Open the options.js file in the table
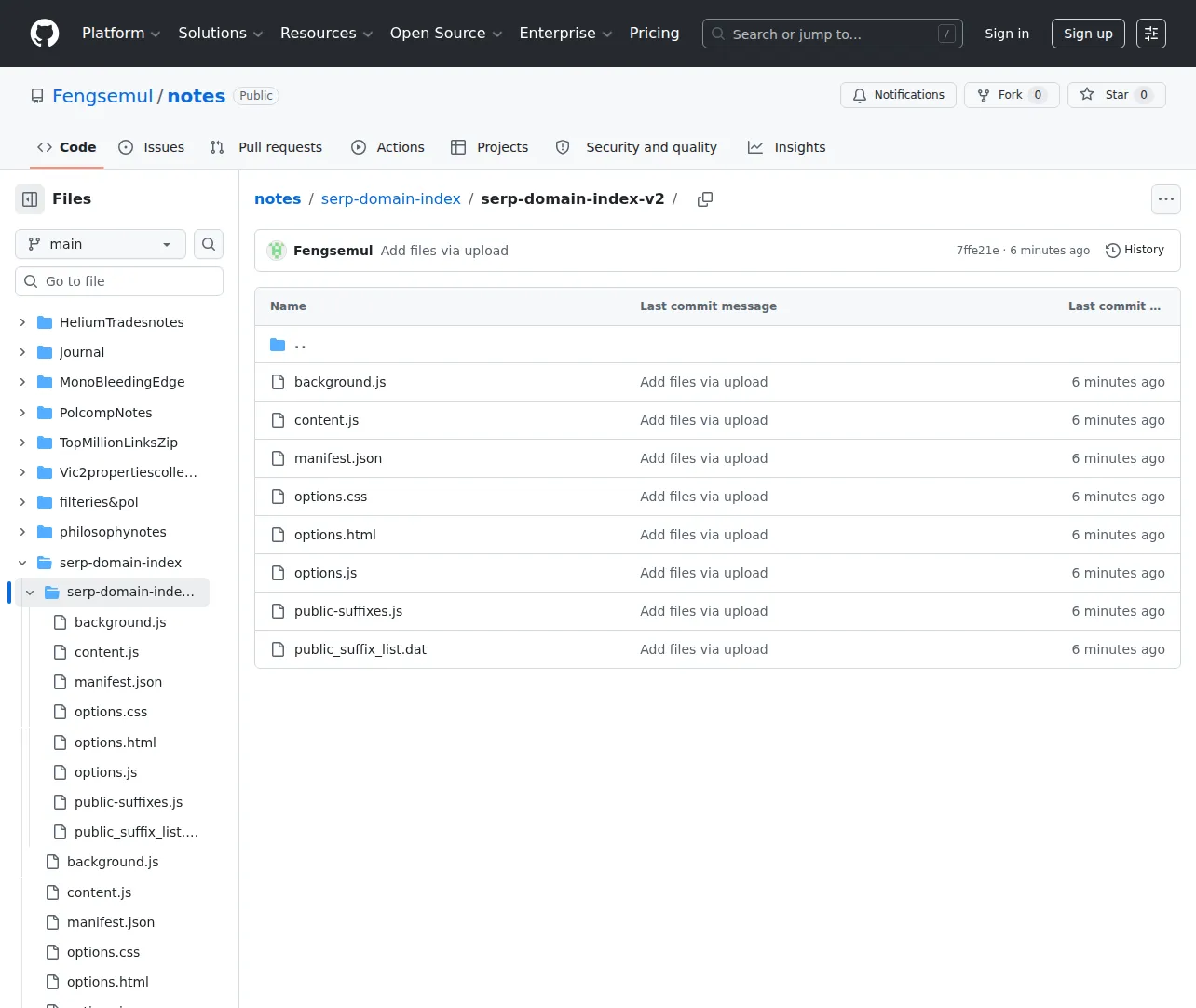This screenshot has width=1196, height=1008. point(325,573)
